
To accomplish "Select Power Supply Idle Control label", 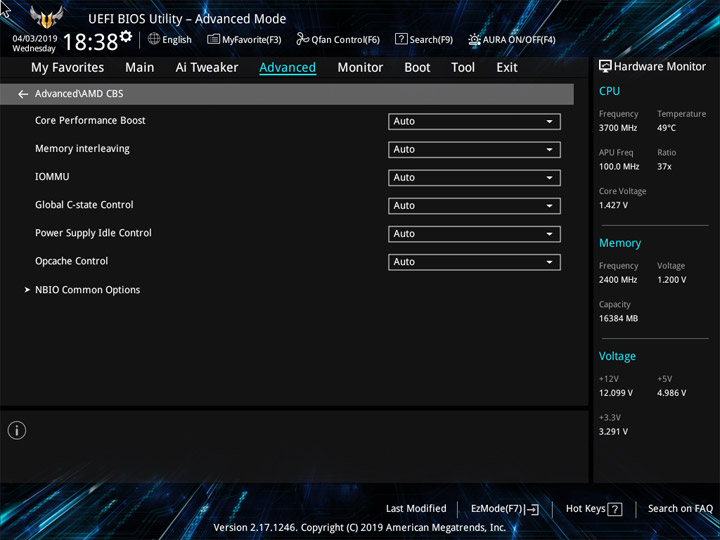I will click(93, 233).
